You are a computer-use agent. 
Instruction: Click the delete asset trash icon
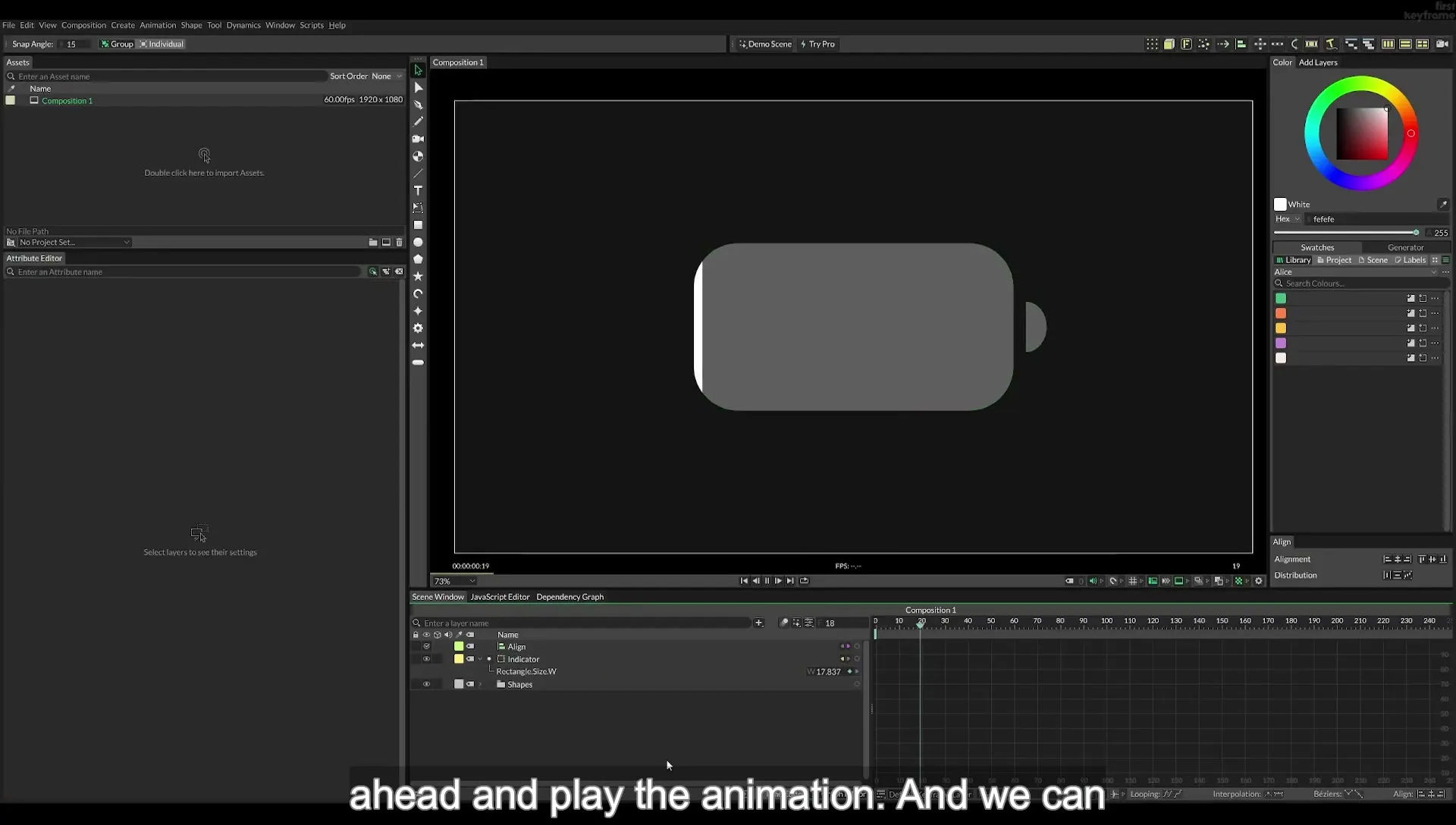pyautogui.click(x=399, y=243)
